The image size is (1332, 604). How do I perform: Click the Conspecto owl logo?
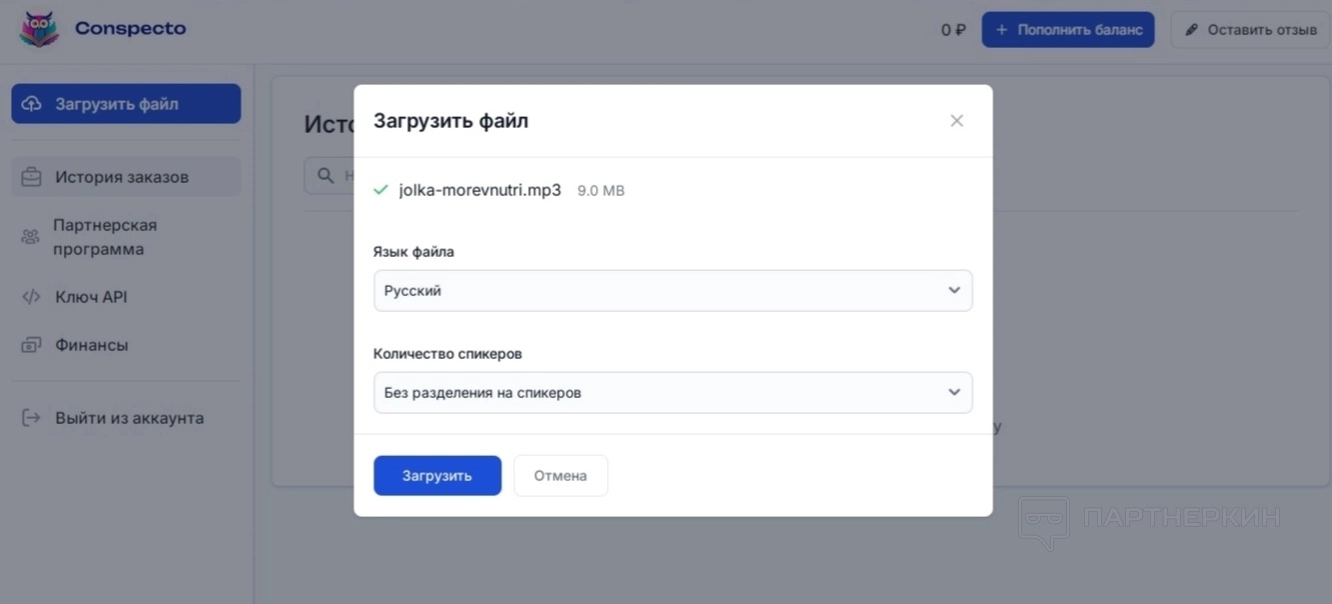point(39,29)
